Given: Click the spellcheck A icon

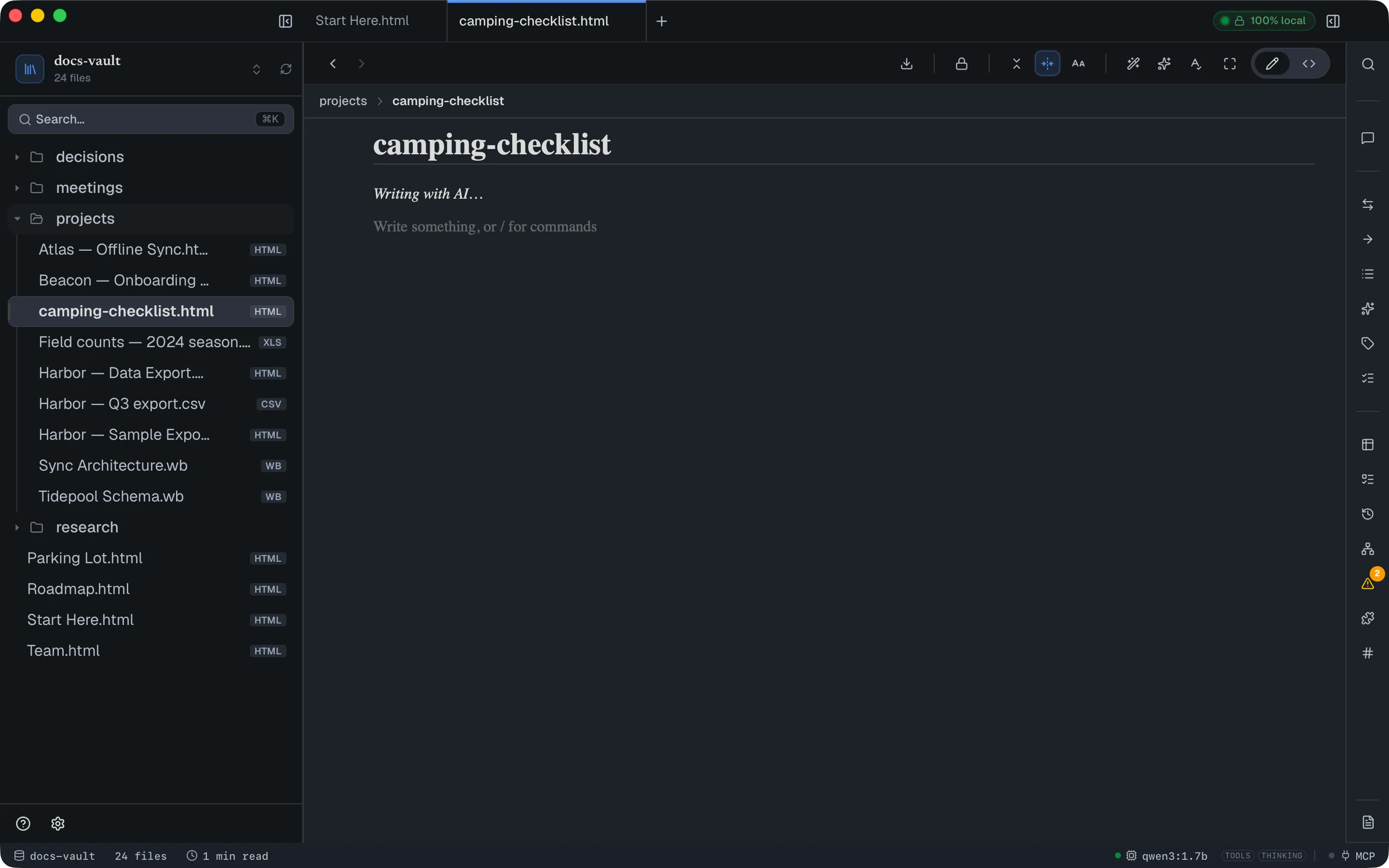Looking at the screenshot, I should click(1196, 64).
